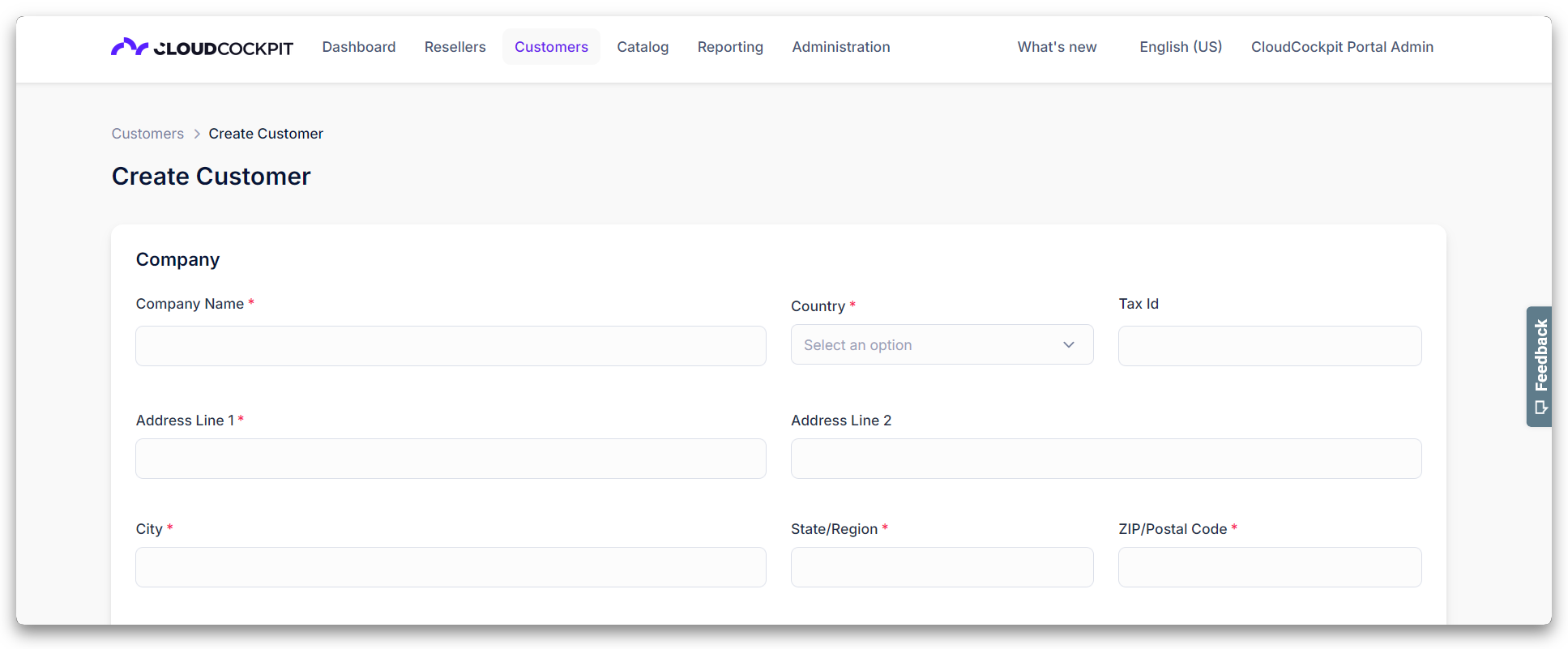This screenshot has height=649, width=1568.
Task: Click into the Tax Id field
Action: 1270,346
